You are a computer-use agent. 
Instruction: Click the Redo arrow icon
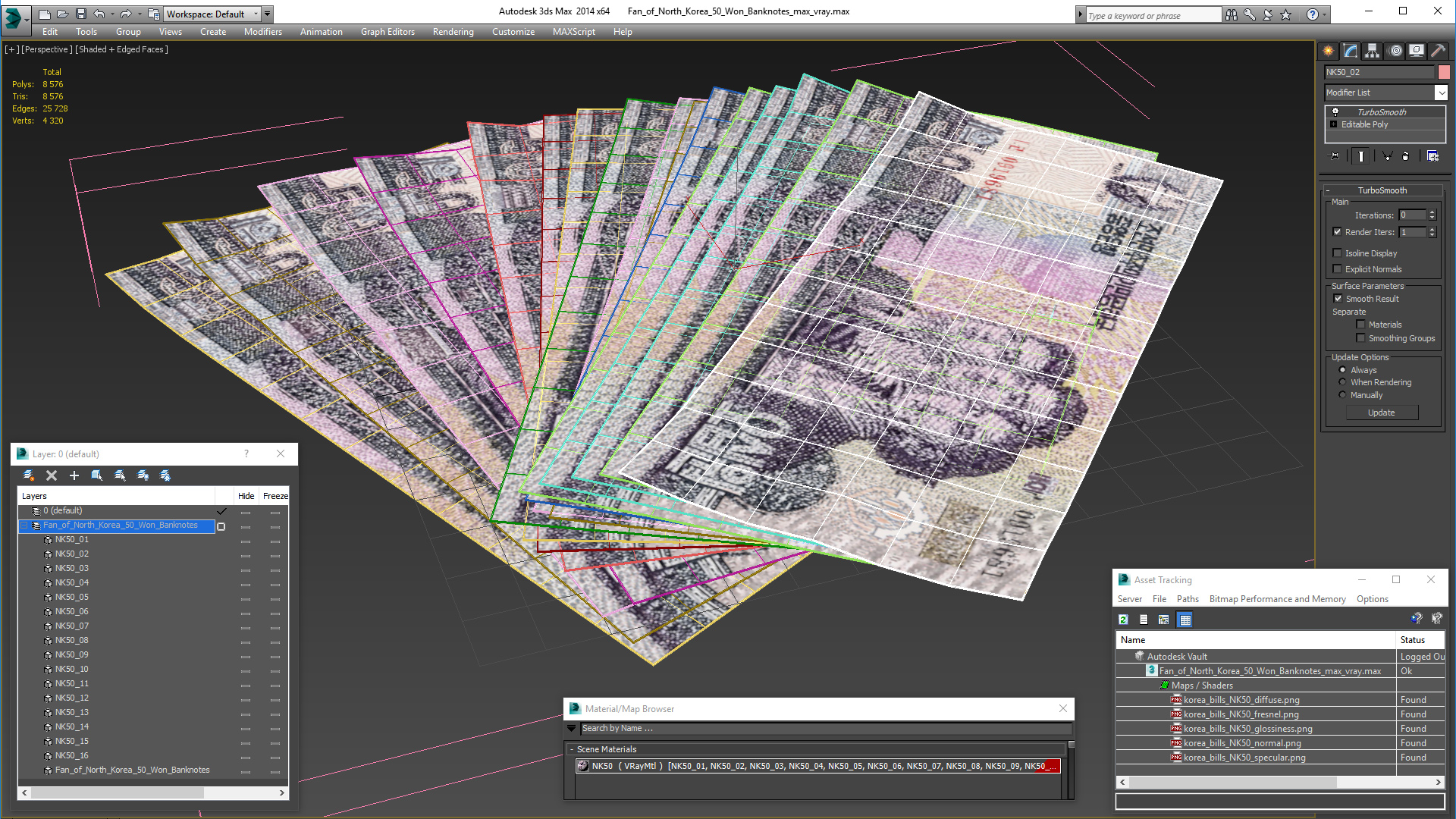tap(126, 14)
